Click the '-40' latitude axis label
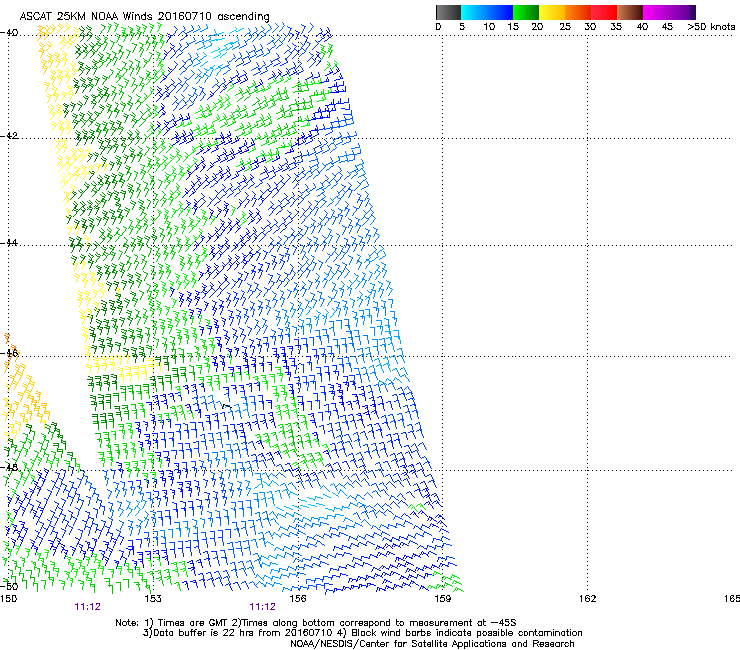This screenshot has width=740, height=650. [9, 33]
